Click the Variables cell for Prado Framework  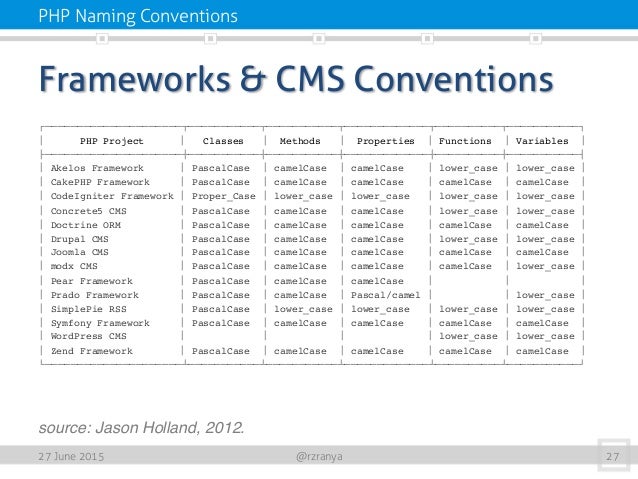(545, 295)
